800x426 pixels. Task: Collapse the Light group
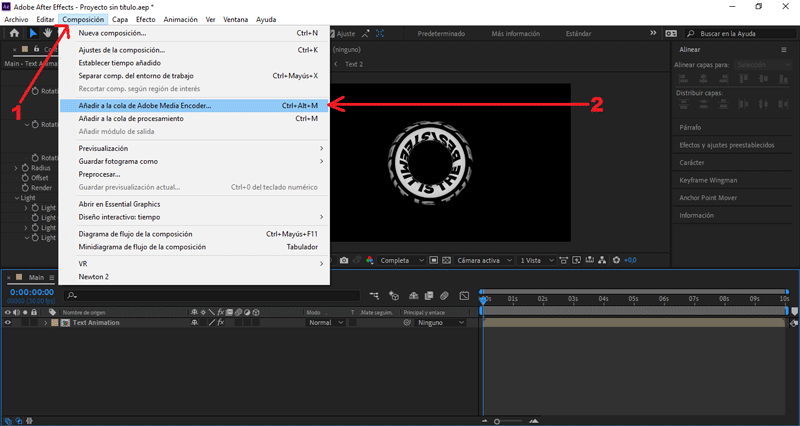[x=17, y=198]
